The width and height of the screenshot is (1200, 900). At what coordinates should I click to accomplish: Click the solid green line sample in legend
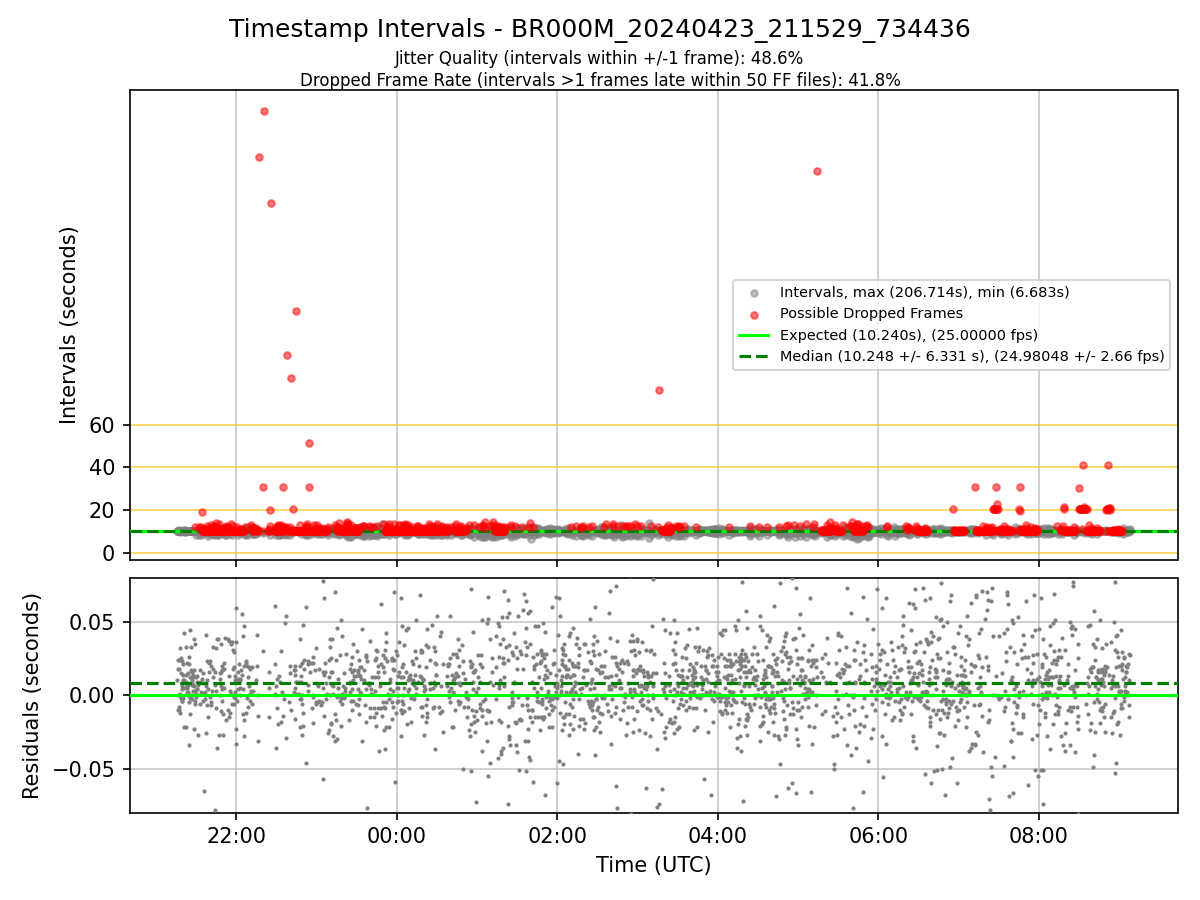[x=755, y=335]
